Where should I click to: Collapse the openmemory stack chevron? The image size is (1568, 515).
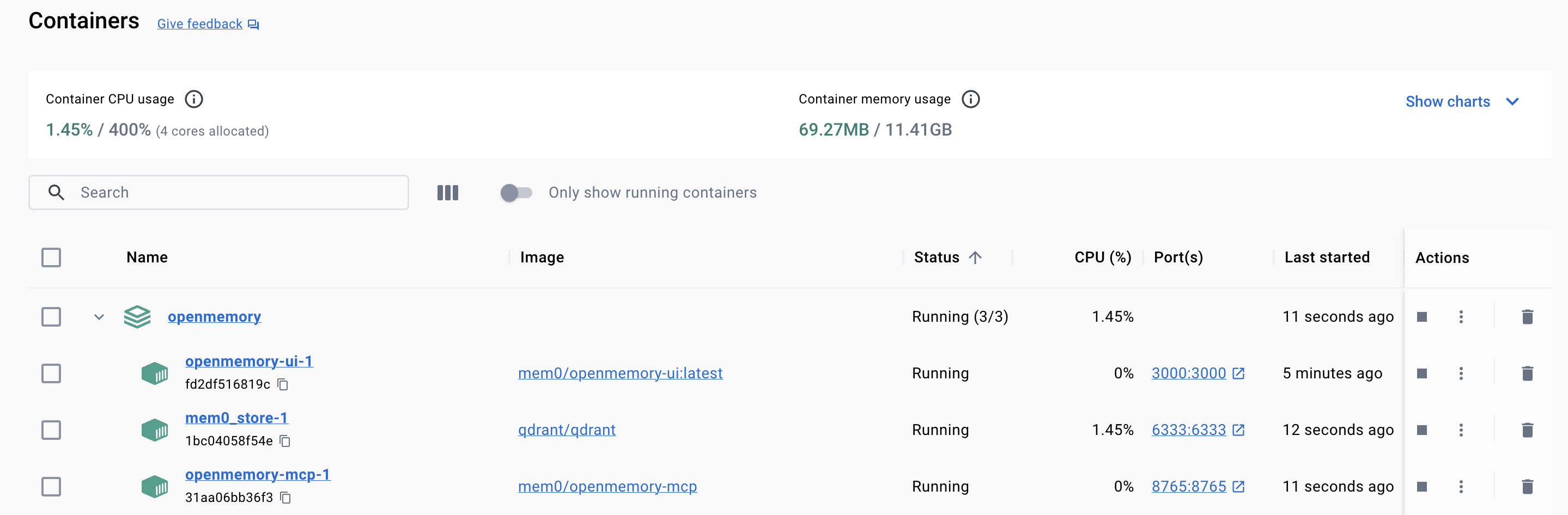click(99, 317)
